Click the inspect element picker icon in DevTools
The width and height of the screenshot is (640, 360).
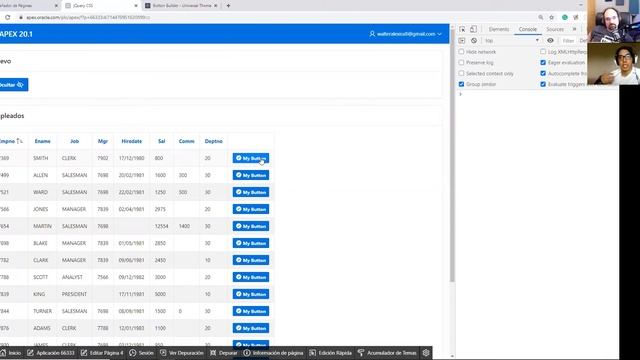[x=462, y=29]
